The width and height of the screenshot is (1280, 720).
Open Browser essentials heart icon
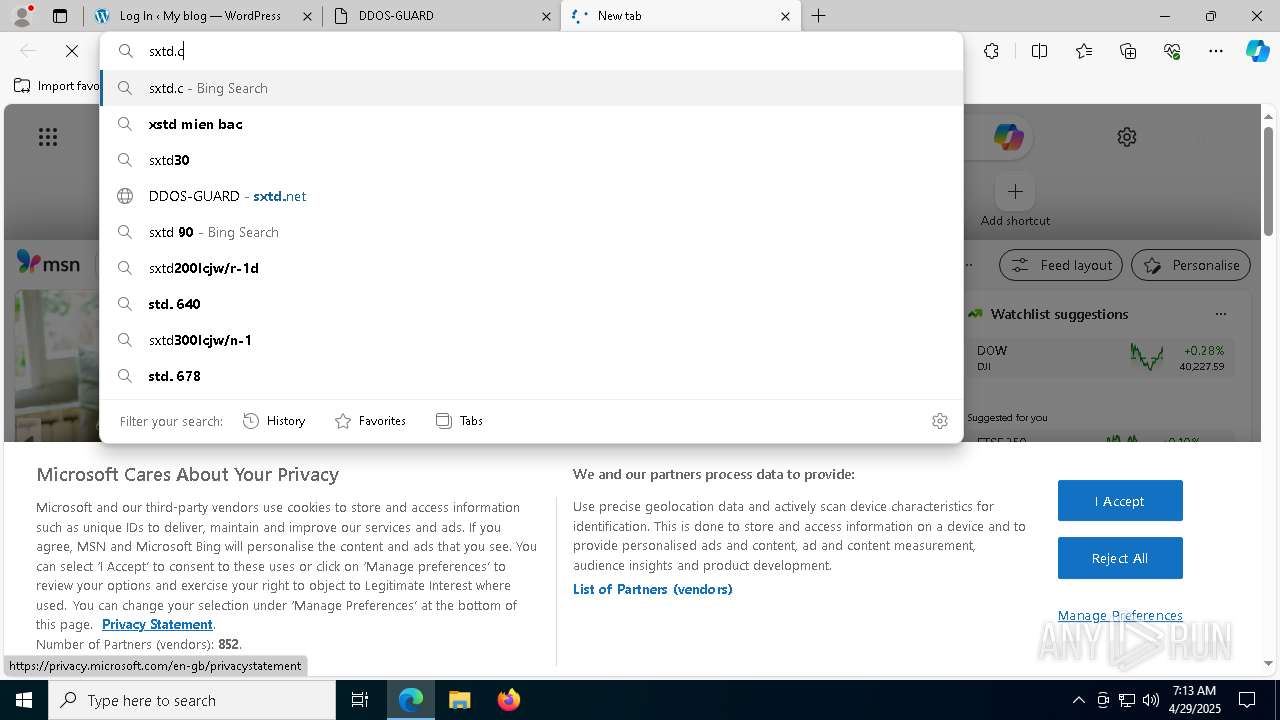(x=1172, y=51)
